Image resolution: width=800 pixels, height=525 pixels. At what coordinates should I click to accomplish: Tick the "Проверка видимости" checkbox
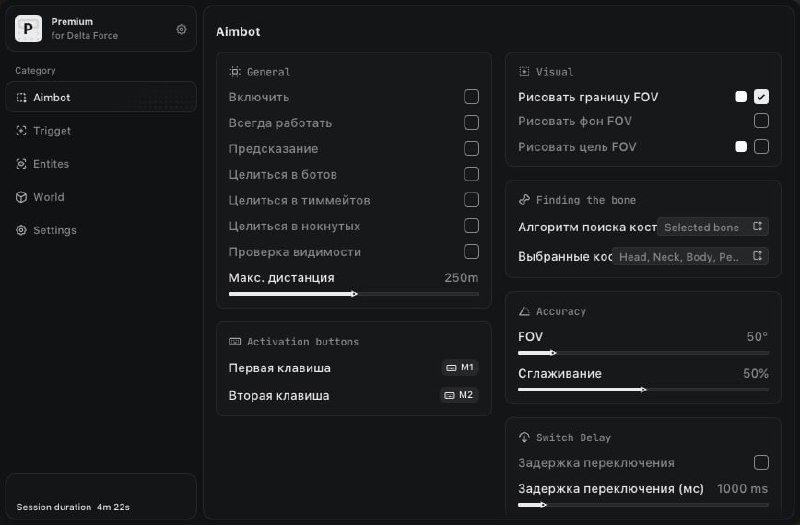pyautogui.click(x=471, y=252)
